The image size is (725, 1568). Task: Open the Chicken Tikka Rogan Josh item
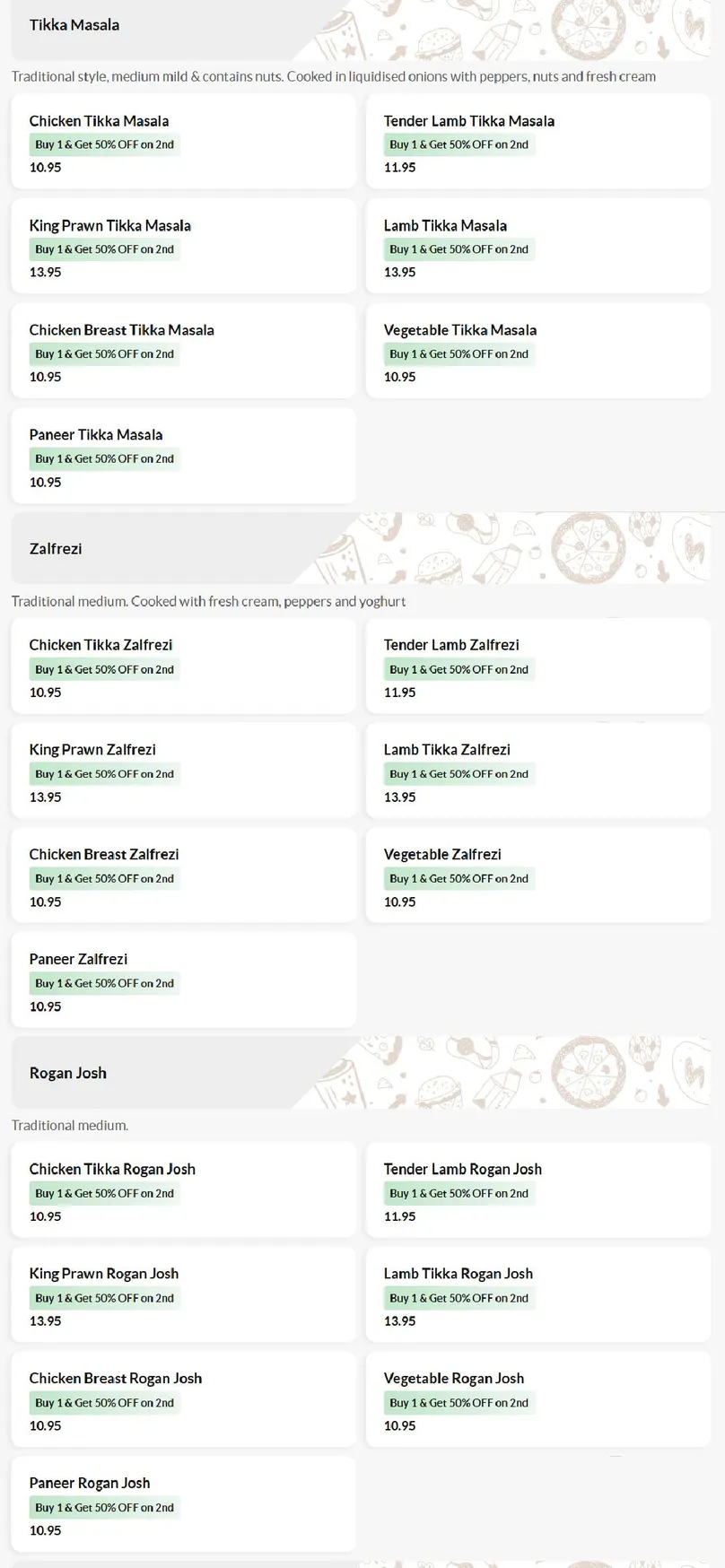point(183,1189)
